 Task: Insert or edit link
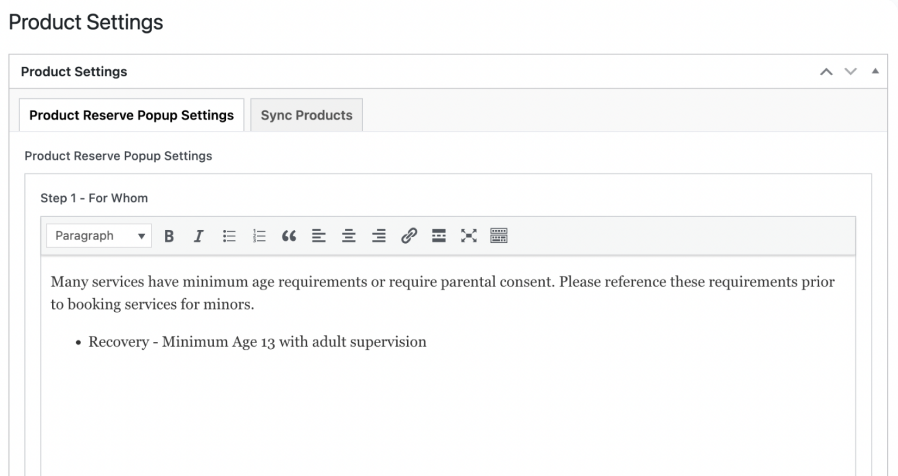point(409,236)
